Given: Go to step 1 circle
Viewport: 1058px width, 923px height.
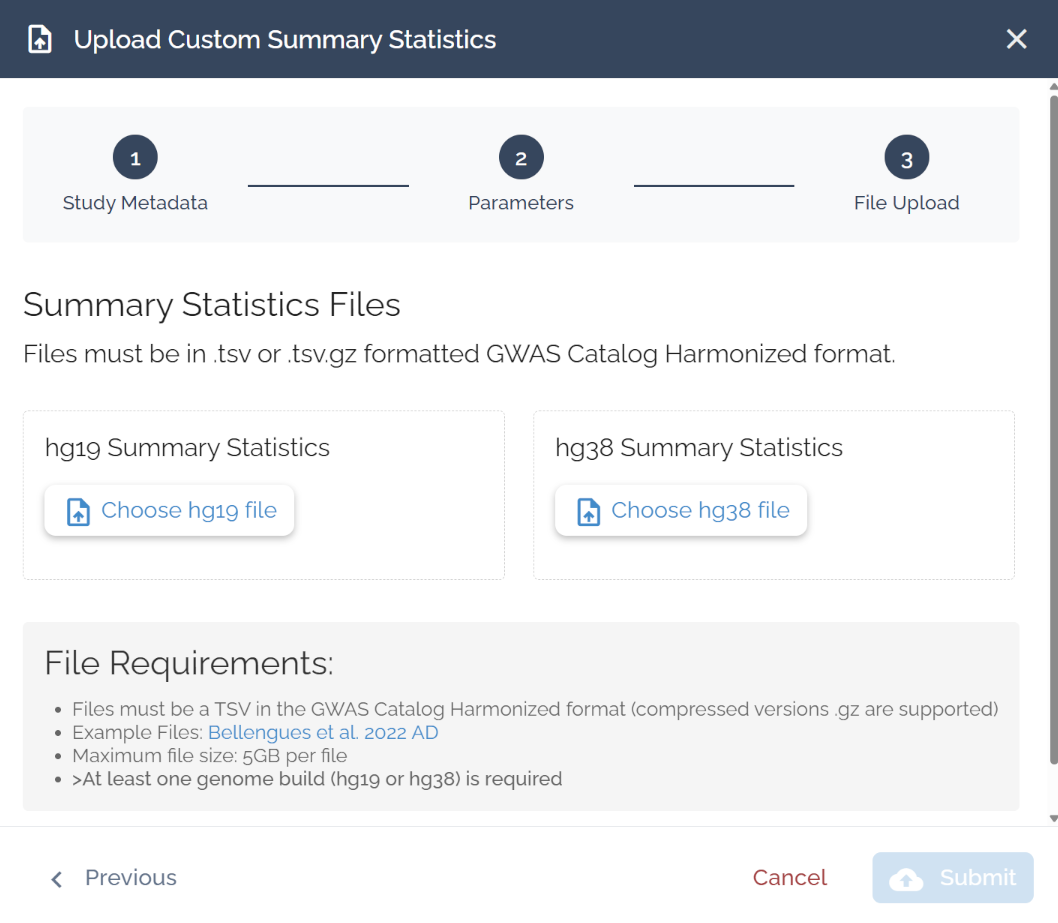Looking at the screenshot, I should tap(135, 158).
